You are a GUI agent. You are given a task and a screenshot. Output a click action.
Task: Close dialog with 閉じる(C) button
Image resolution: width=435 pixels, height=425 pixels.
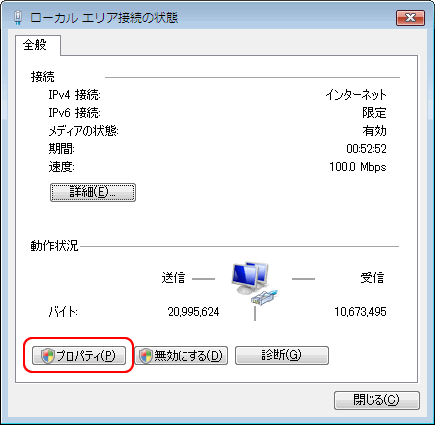pyautogui.click(x=376, y=400)
